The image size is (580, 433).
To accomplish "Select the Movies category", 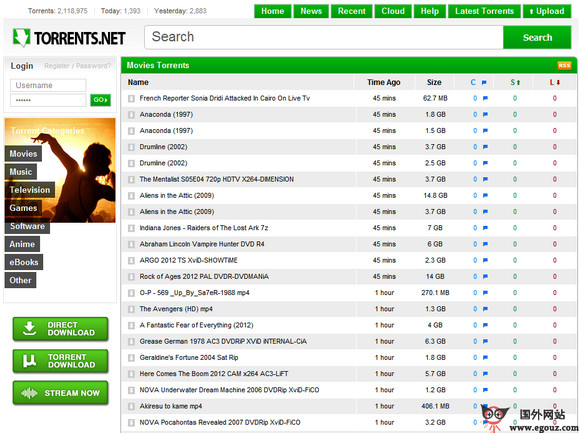I will click(23, 154).
